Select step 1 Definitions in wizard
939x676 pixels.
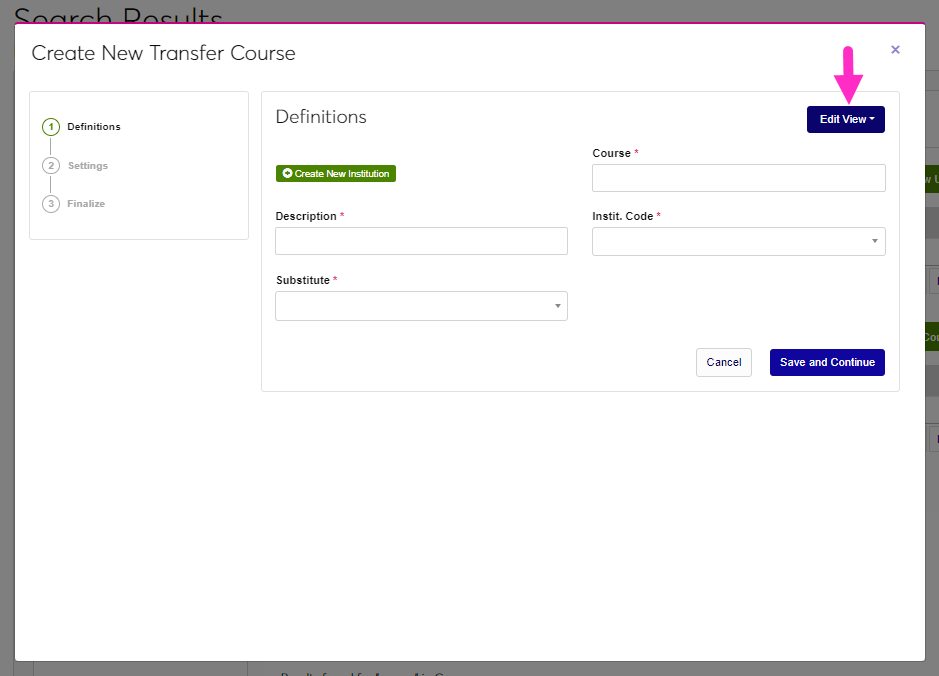click(x=81, y=127)
